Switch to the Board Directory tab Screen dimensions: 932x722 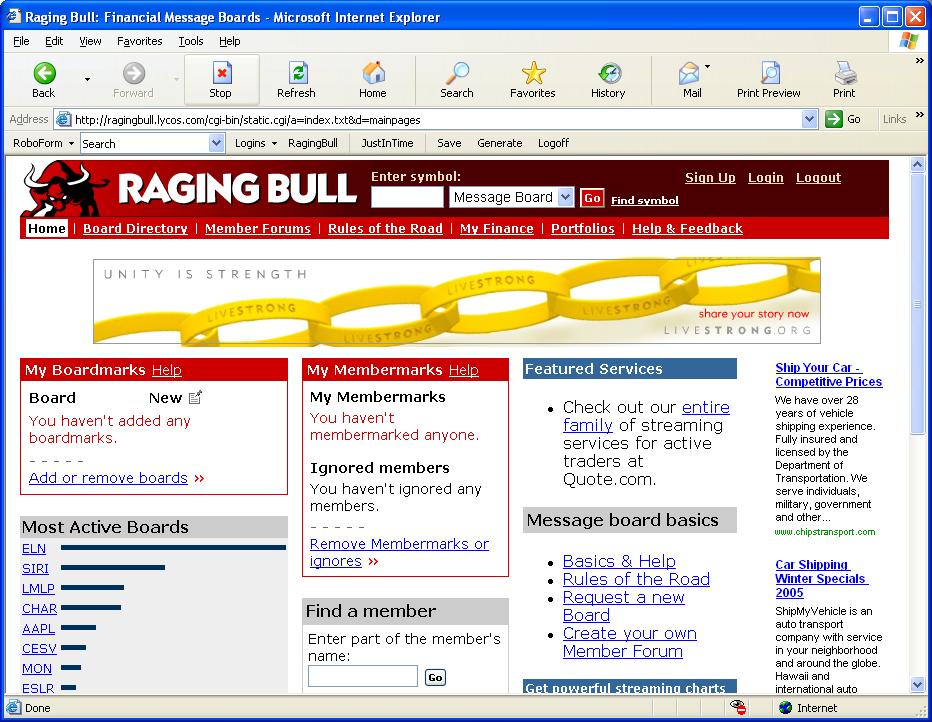pos(135,229)
